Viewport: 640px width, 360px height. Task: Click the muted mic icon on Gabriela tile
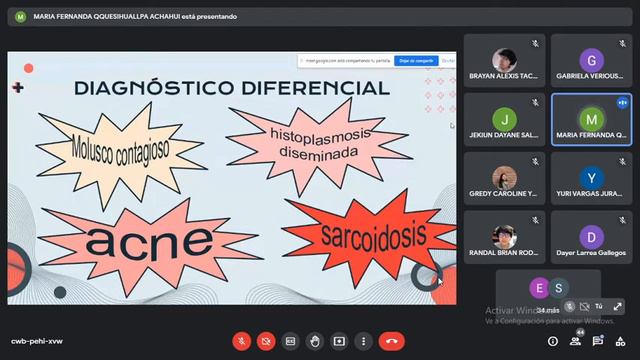(x=622, y=43)
